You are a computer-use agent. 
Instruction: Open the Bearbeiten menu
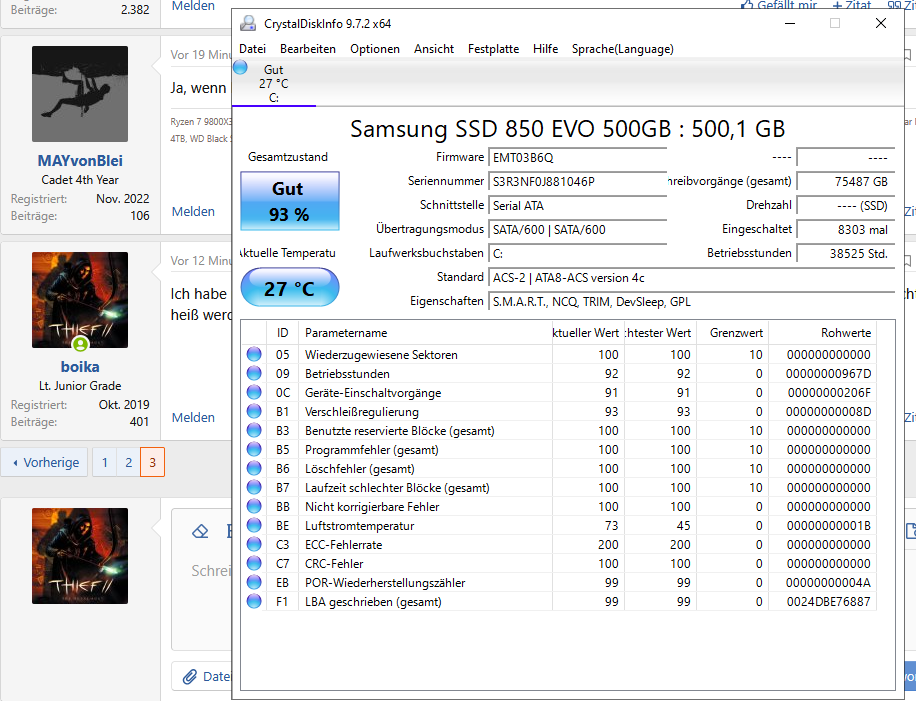pyautogui.click(x=308, y=49)
